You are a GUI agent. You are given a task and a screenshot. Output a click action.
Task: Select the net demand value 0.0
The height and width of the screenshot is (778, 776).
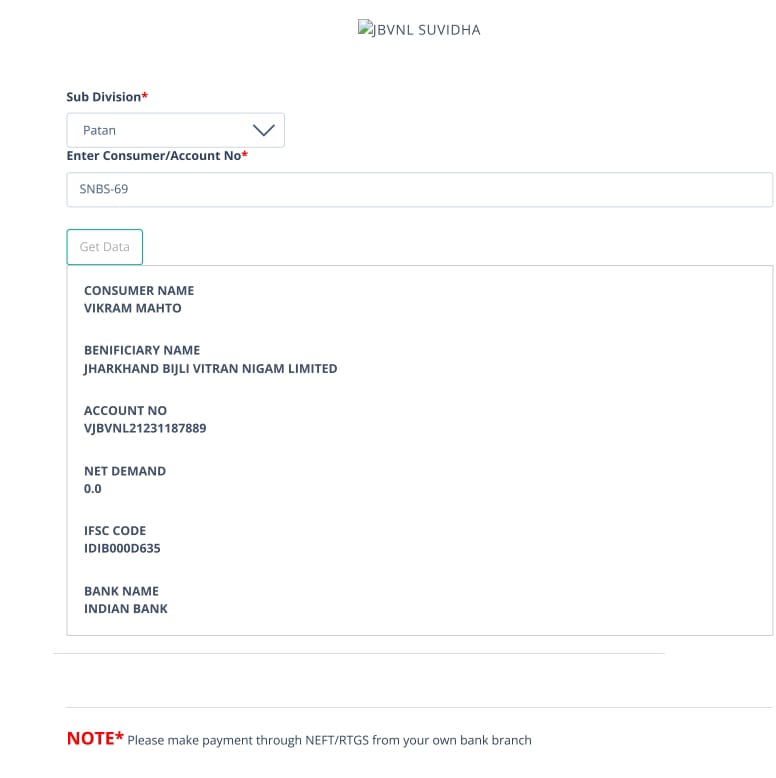[93, 489]
